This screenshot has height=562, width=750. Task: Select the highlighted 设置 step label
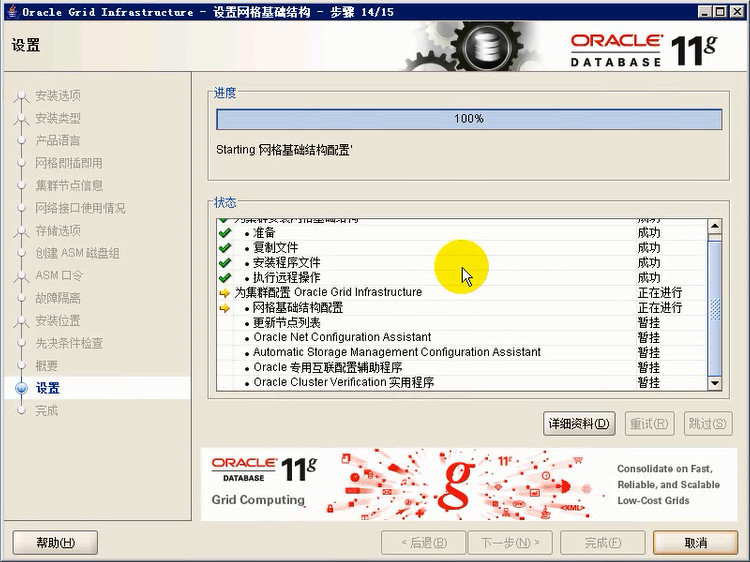click(48, 388)
